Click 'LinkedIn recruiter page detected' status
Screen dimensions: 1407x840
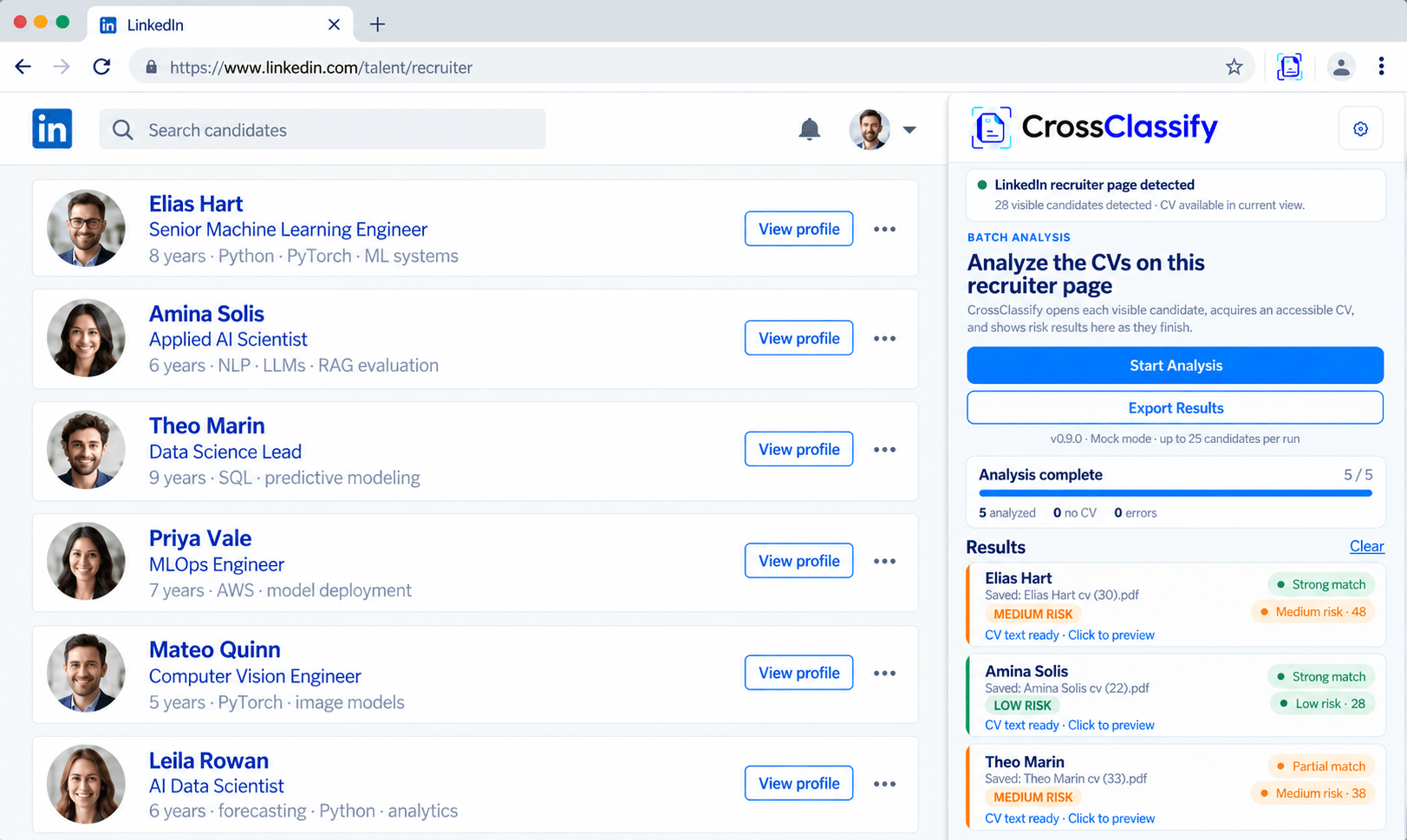point(1094,185)
